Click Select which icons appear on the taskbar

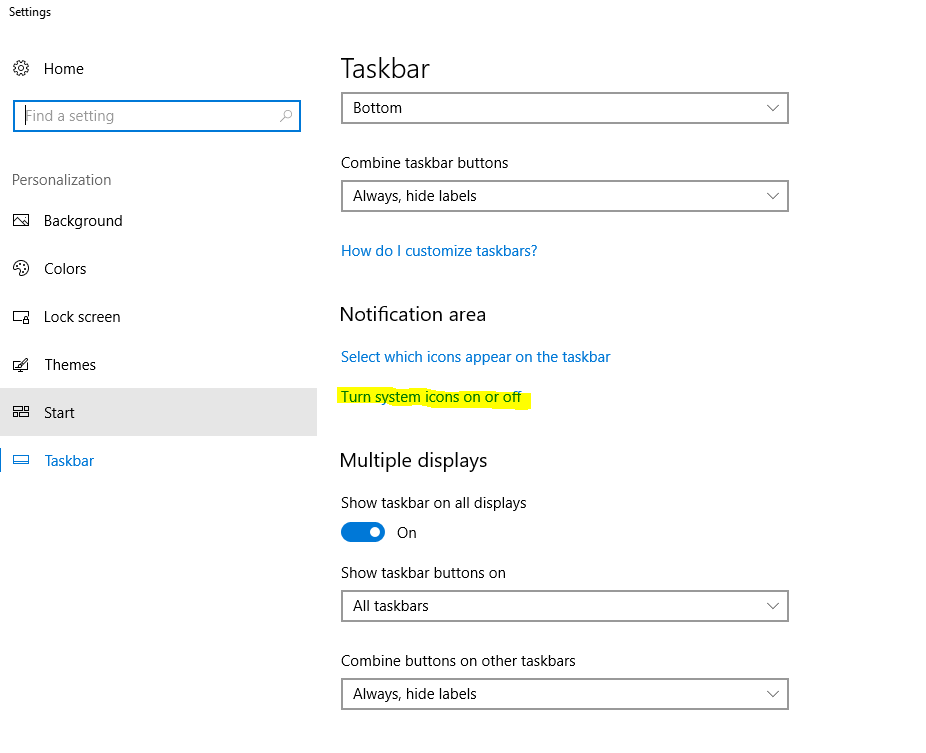[x=475, y=356]
